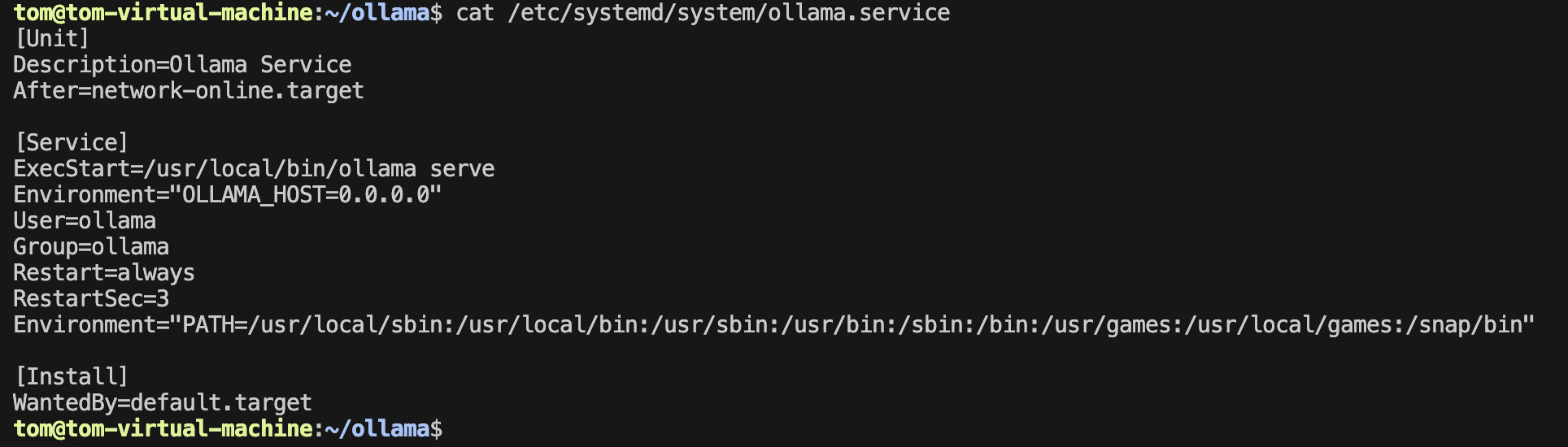This screenshot has height=447, width=1568.
Task: Click the ~/ollama path in the top prompt
Action: click(377, 13)
